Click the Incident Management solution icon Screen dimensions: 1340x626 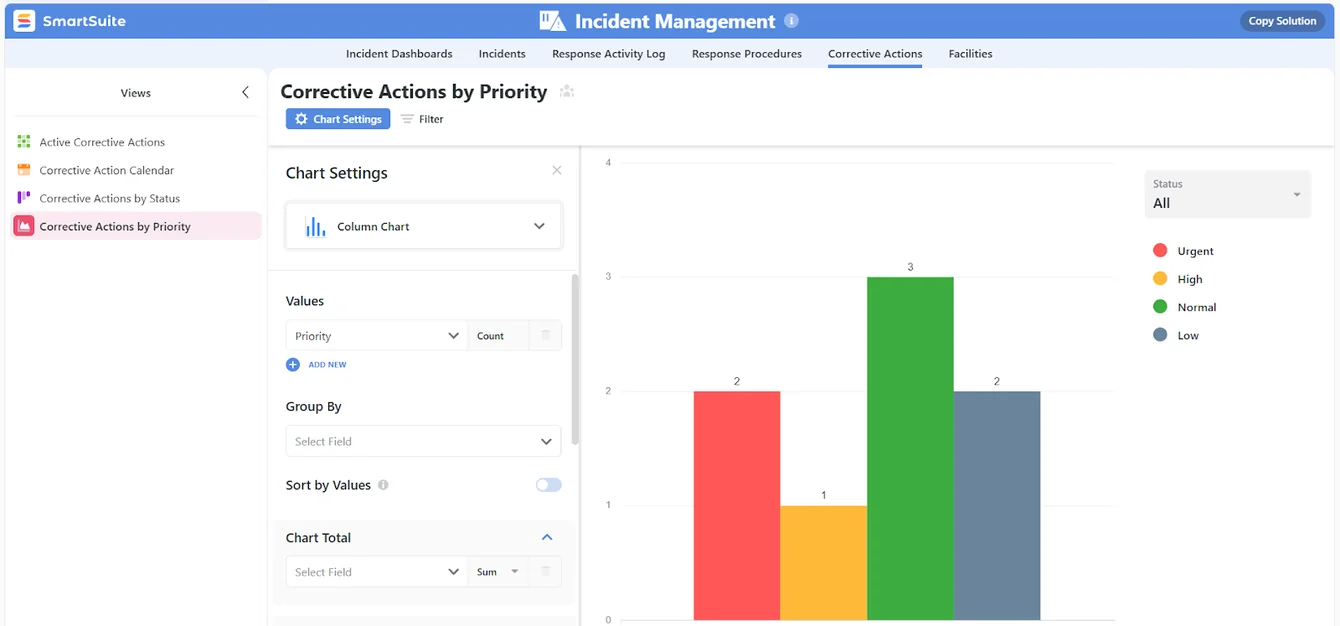(x=553, y=21)
